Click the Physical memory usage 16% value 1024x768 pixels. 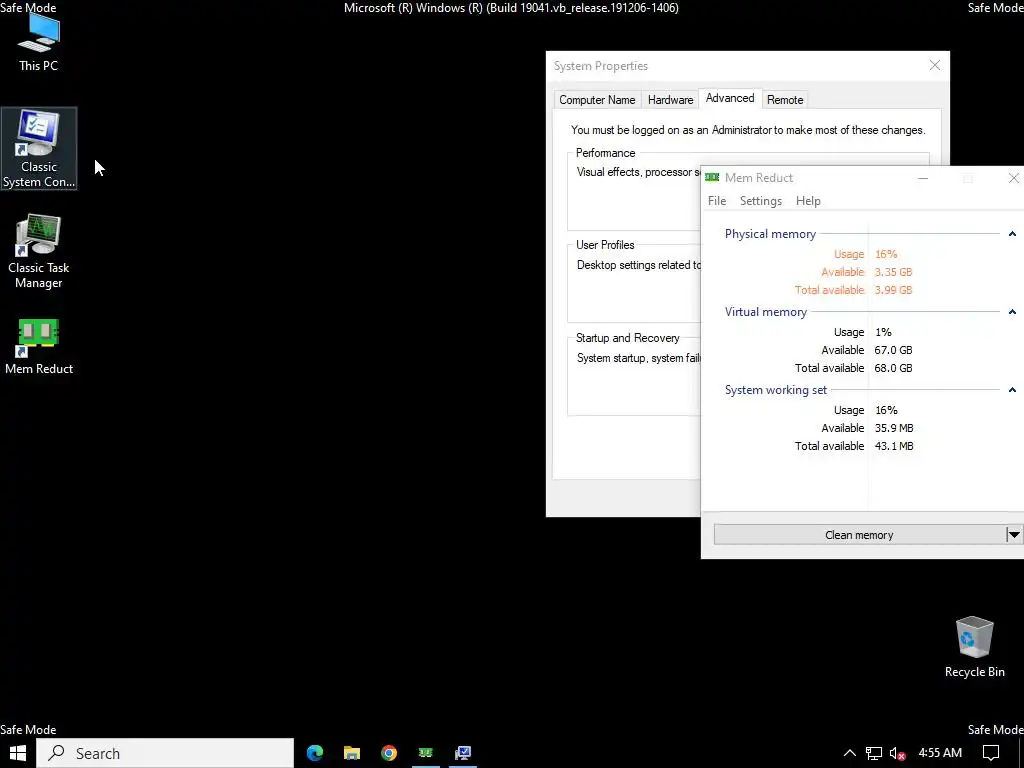pyautogui.click(x=886, y=254)
